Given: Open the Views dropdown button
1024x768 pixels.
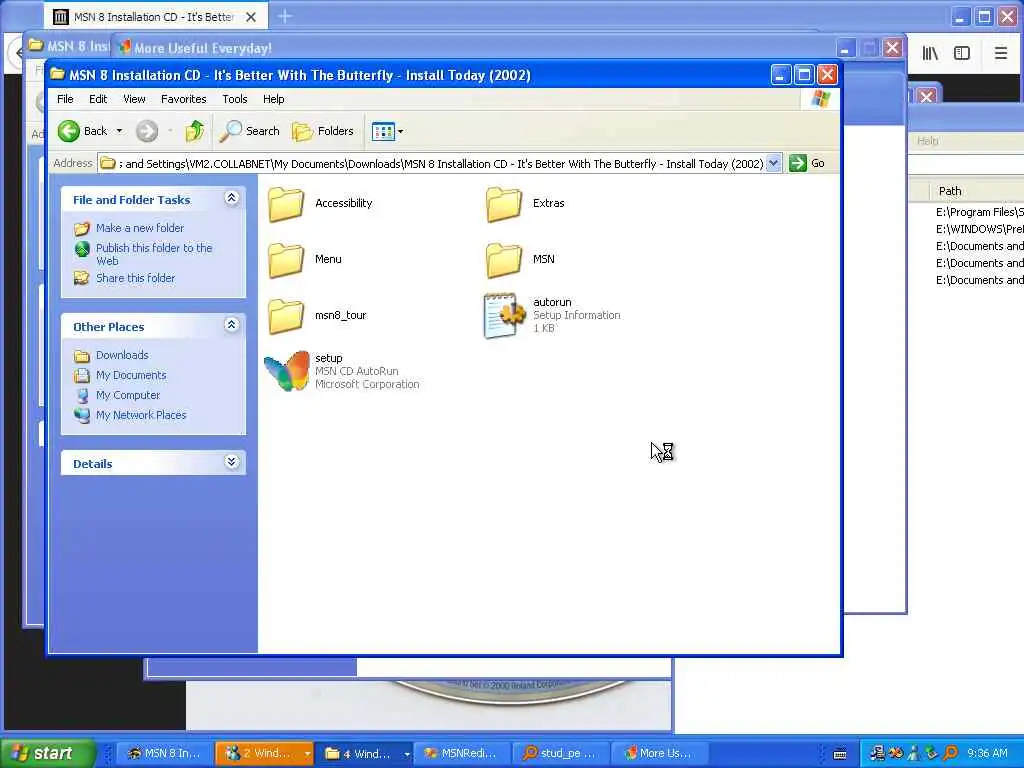Looking at the screenshot, I should [387, 131].
